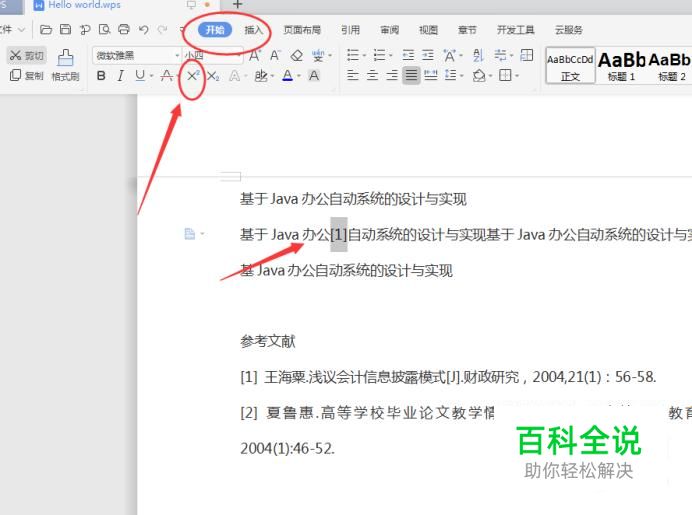Click the Increase font size icon
Viewport: 692px width, 515px height.
pos(255,56)
